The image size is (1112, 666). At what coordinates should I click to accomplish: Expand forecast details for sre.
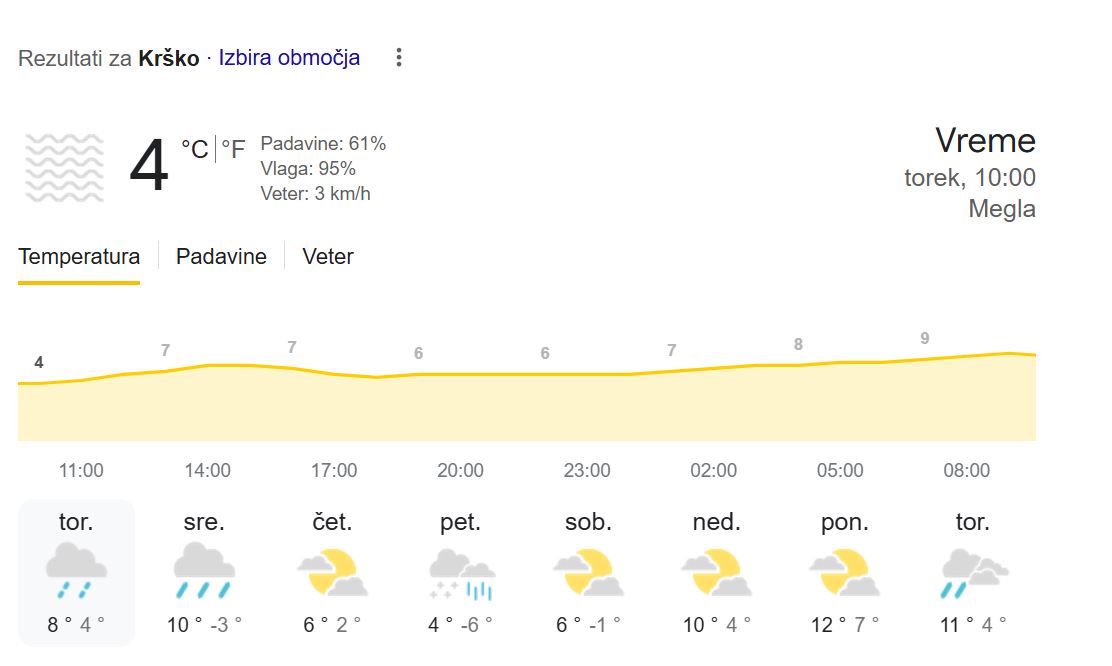pos(203,570)
